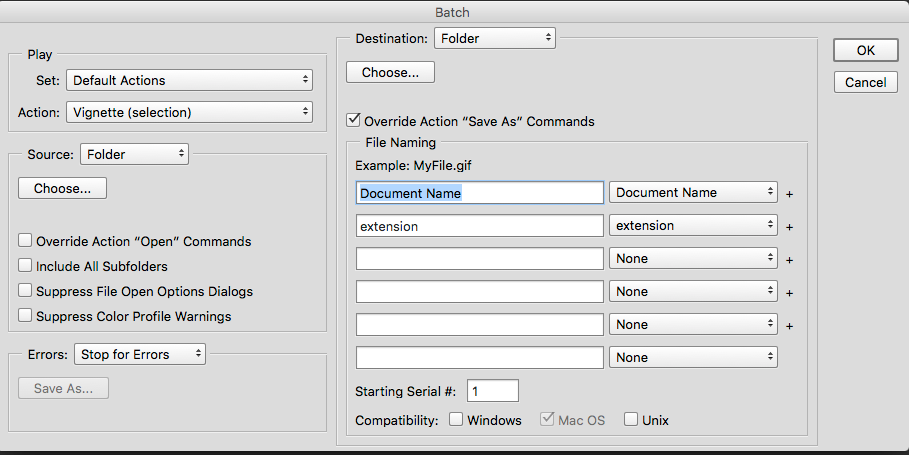Tick the Unix compatibility checkbox
The image size is (909, 455).
[631, 420]
